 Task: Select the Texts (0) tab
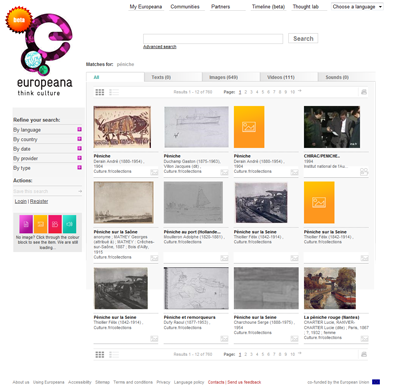173,77
